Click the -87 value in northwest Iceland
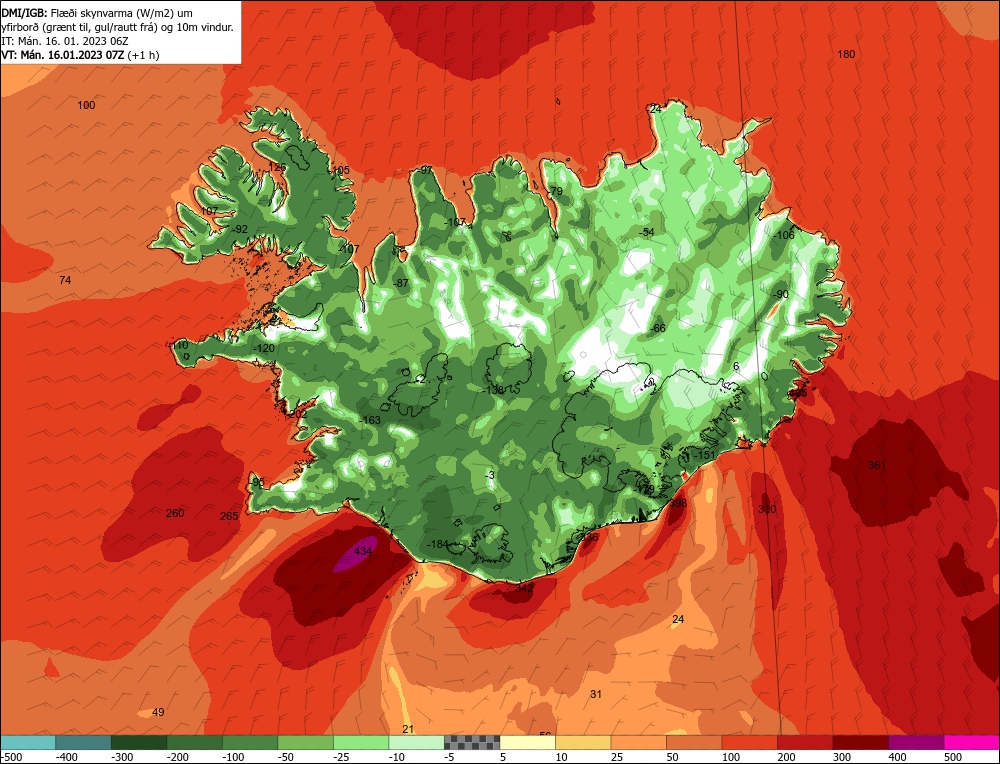Image resolution: width=1000 pixels, height=764 pixels. (x=401, y=283)
